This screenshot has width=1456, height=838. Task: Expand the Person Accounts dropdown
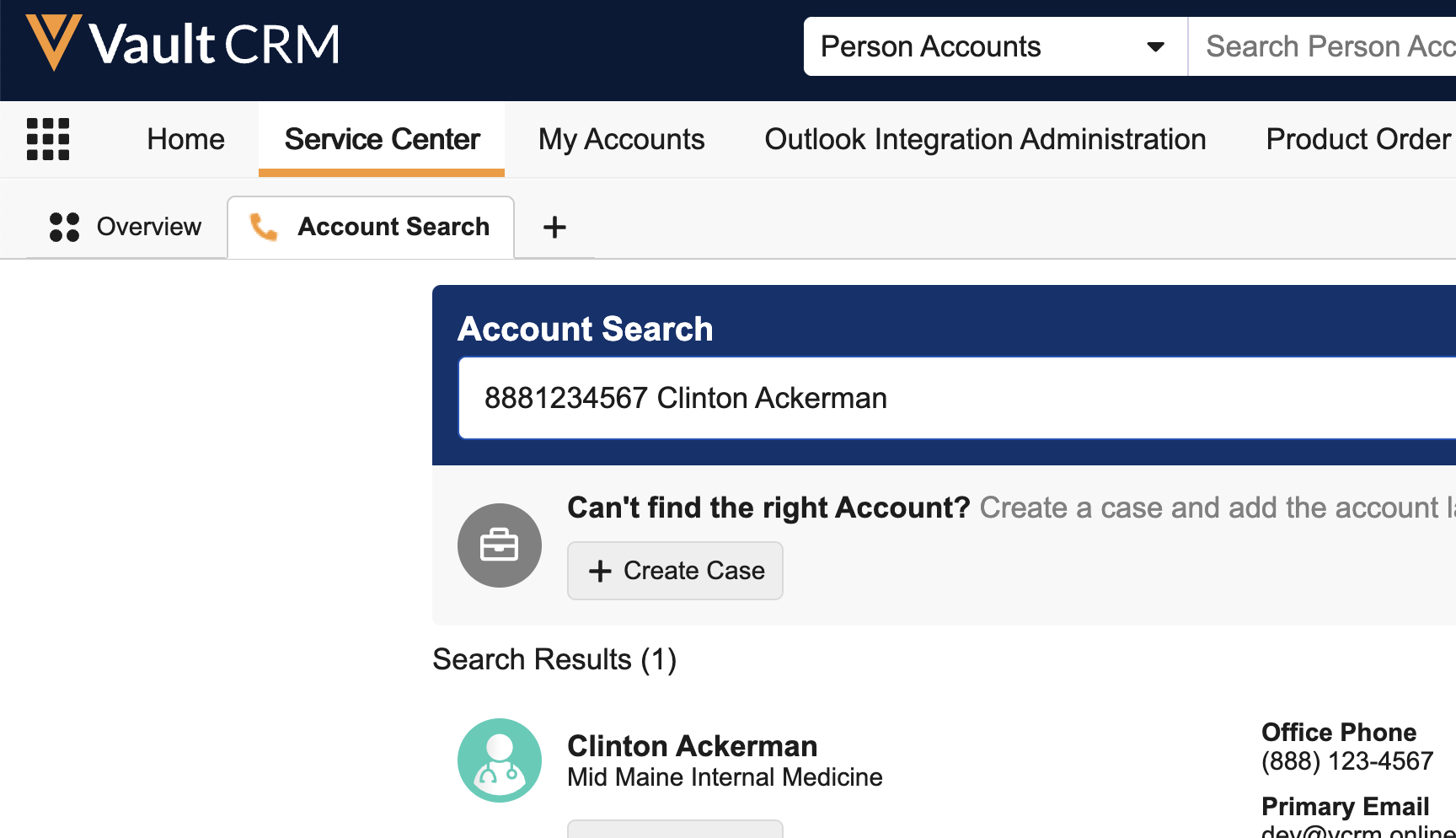tap(1155, 46)
